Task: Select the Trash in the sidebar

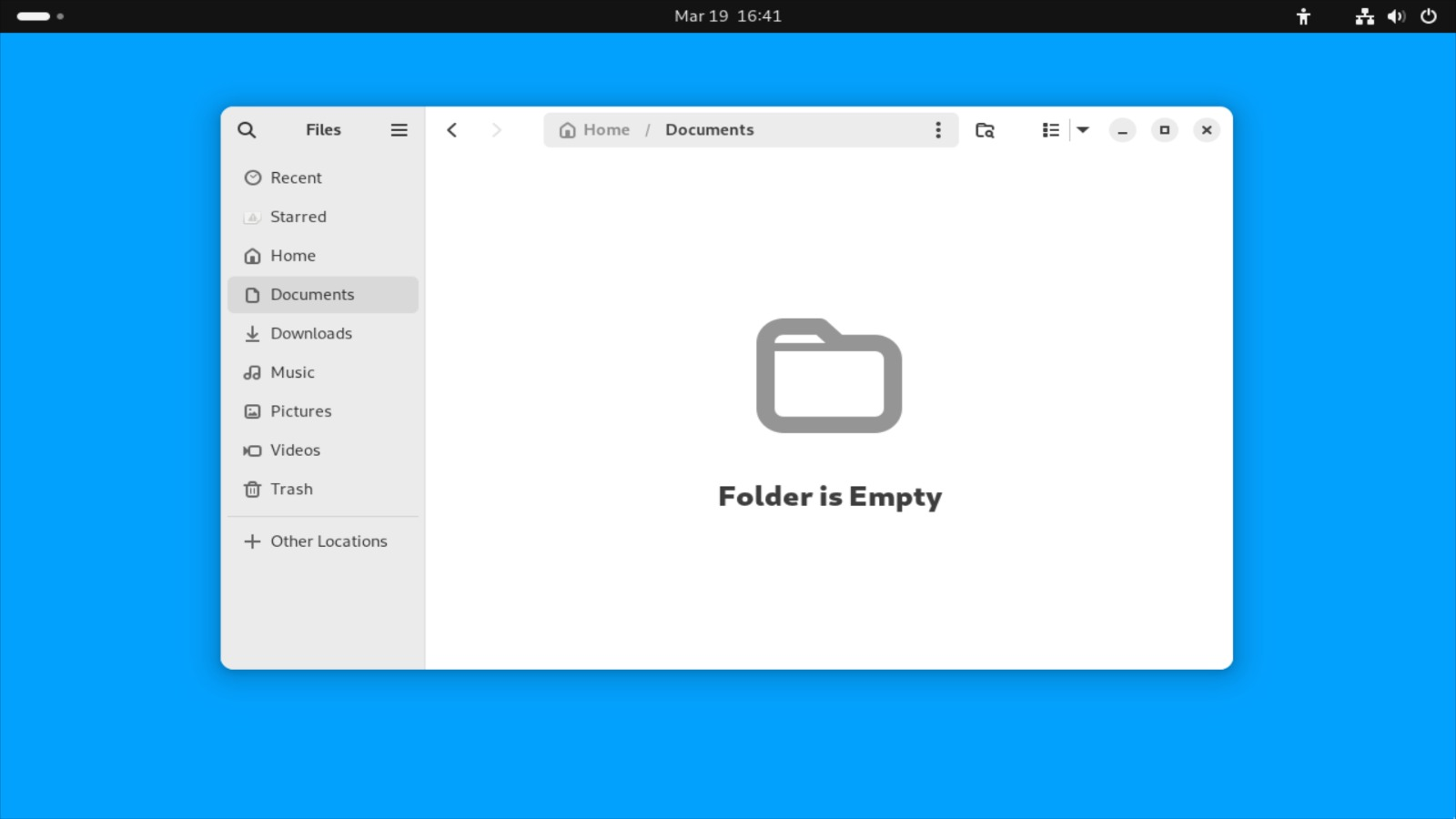Action: coord(291,489)
